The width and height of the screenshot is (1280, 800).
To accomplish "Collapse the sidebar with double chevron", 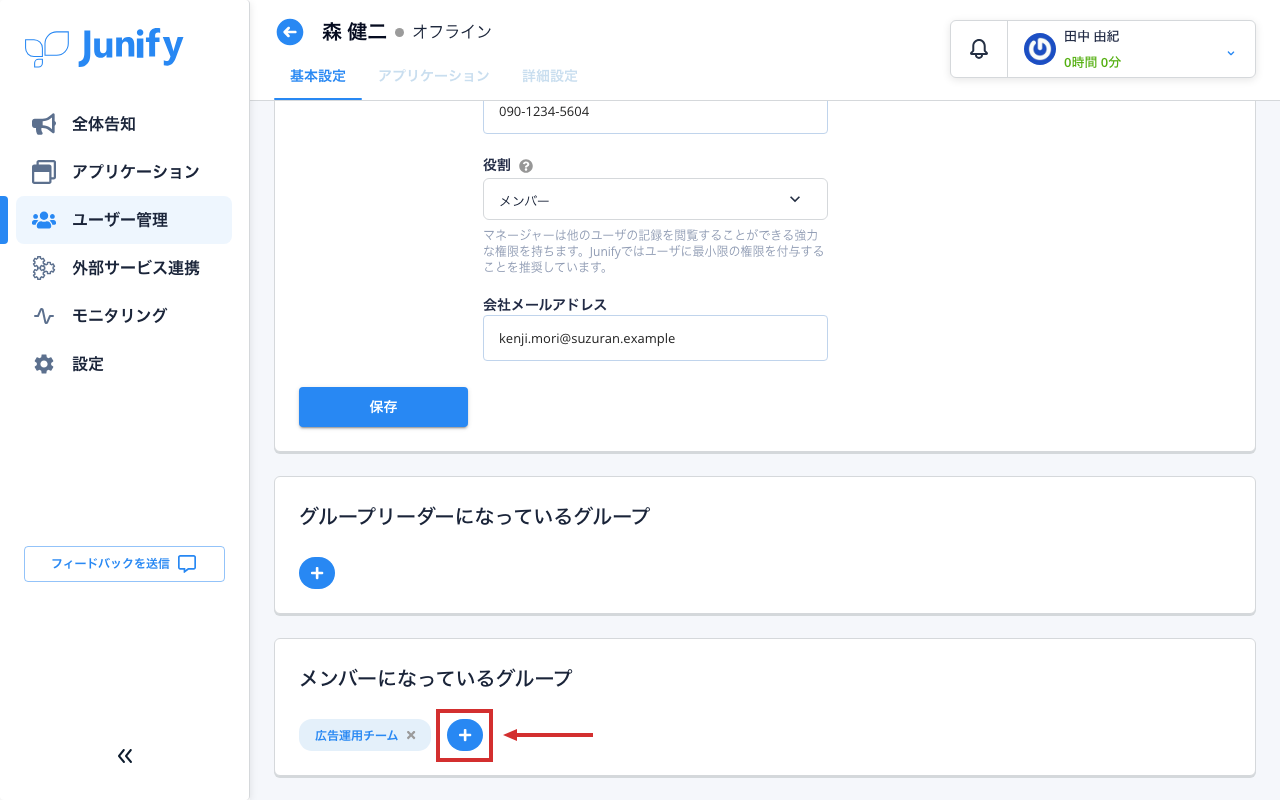I will pyautogui.click(x=125, y=756).
